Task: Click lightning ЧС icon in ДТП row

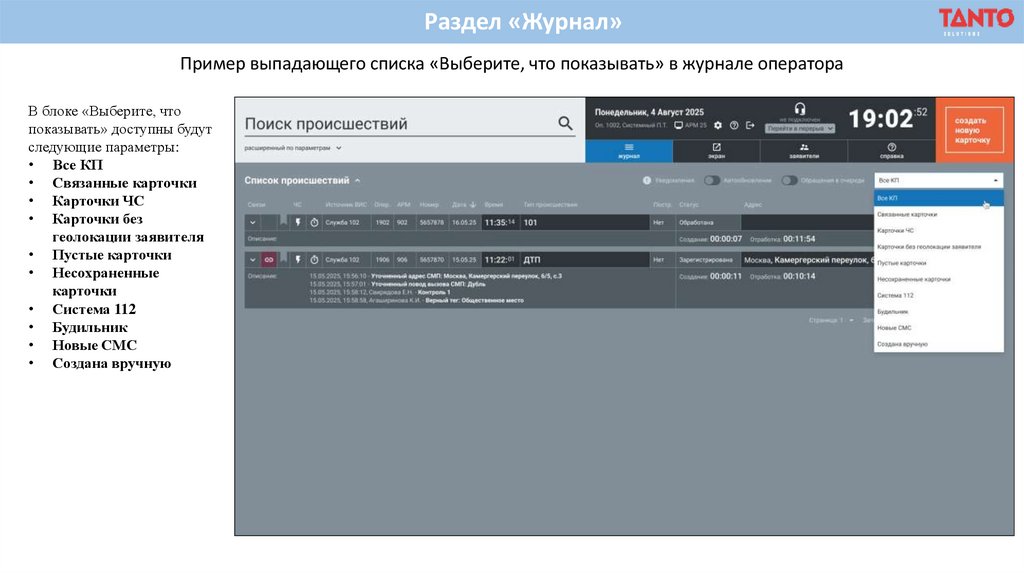Action: point(298,260)
